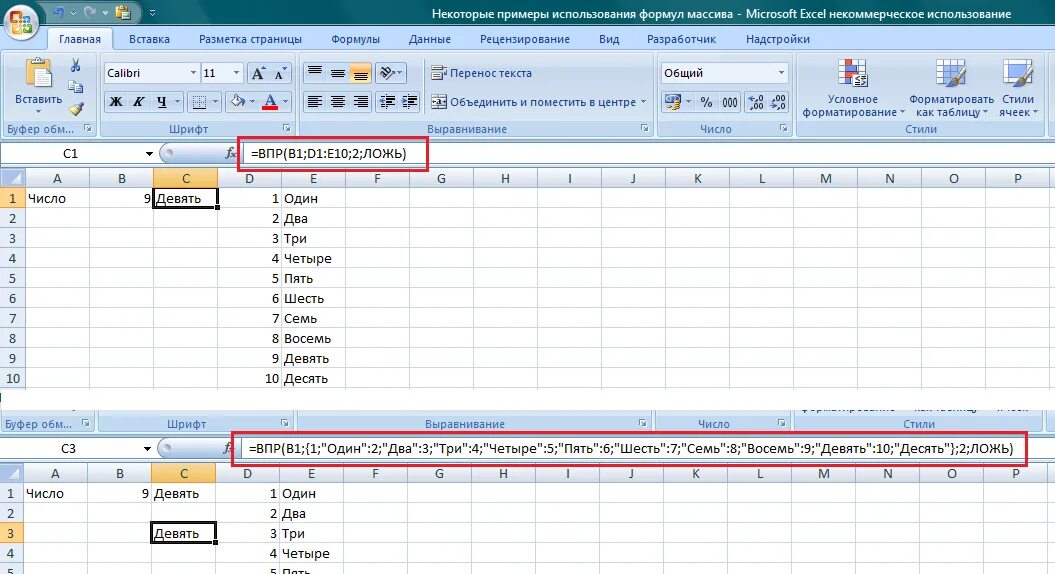Open Форматировать как таблицу gallery
The height and width of the screenshot is (574, 1055).
point(951,87)
